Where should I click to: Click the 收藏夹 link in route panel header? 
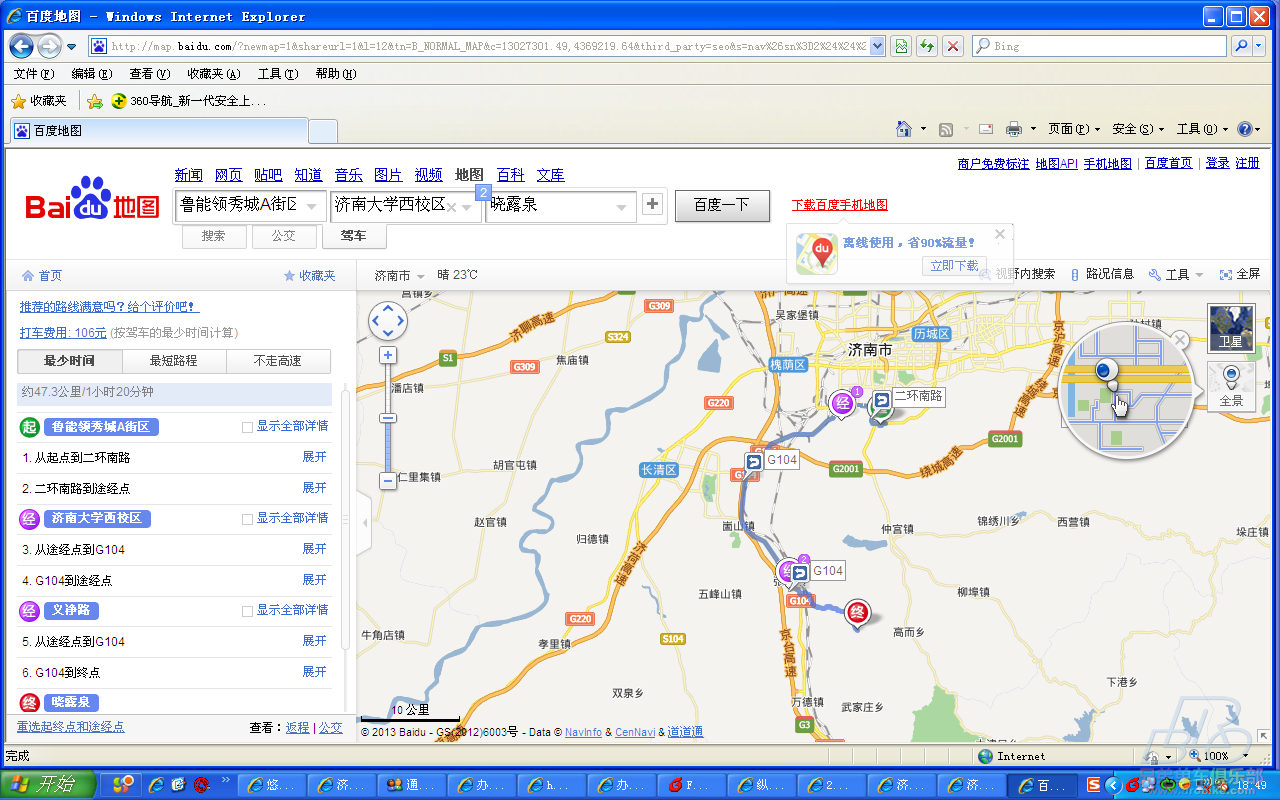tap(310, 276)
